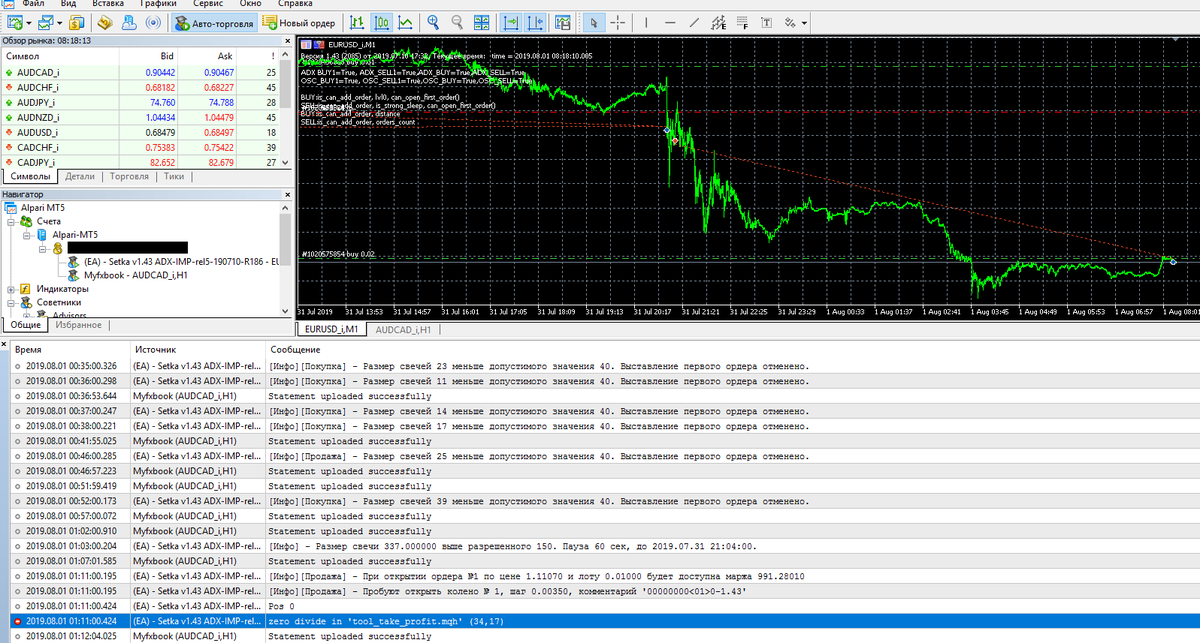This screenshot has height=643, width=1200.
Task: Click the Новый ордер button
Action: click(299, 22)
